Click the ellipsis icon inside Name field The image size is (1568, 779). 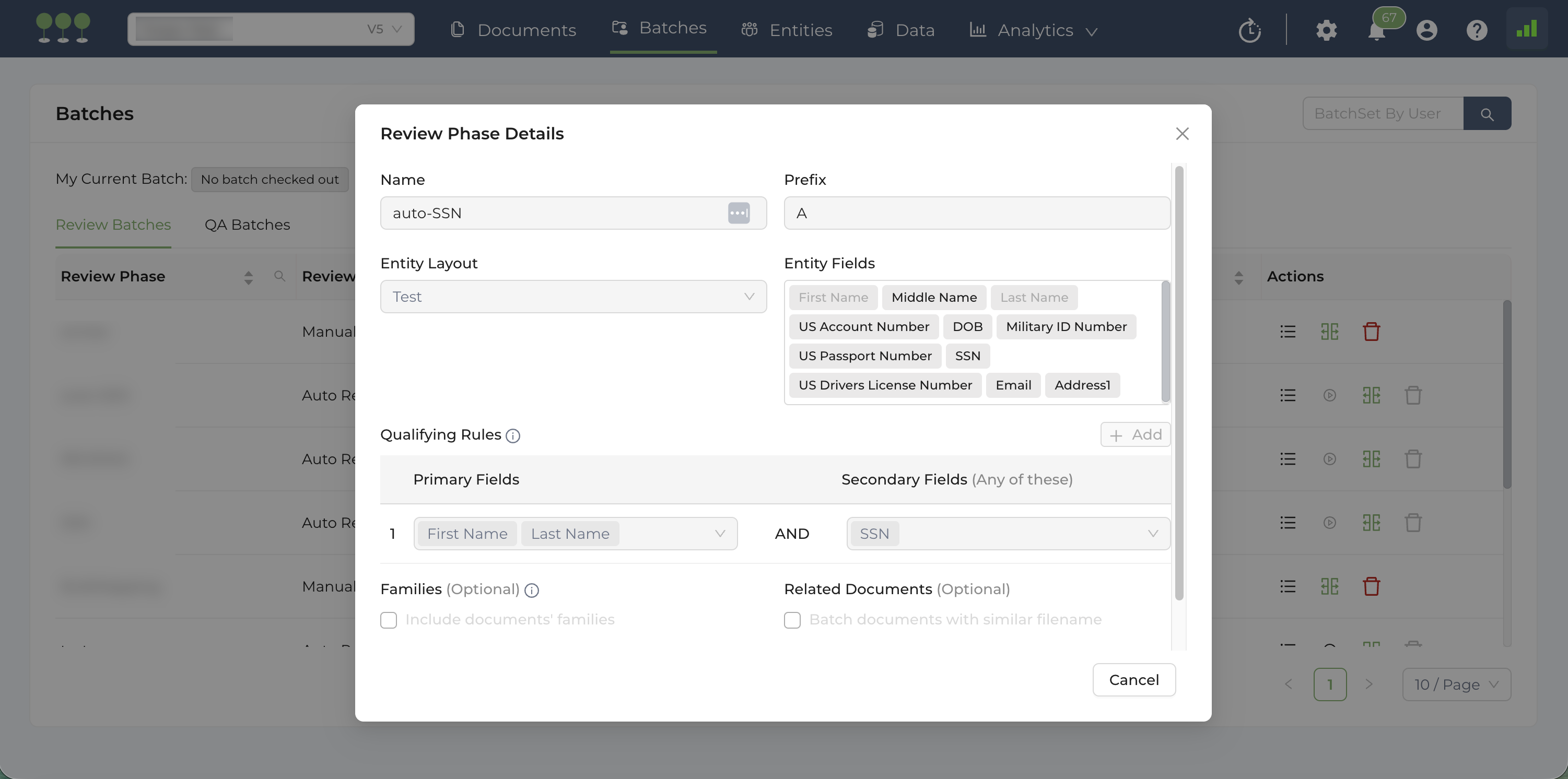[x=739, y=213]
